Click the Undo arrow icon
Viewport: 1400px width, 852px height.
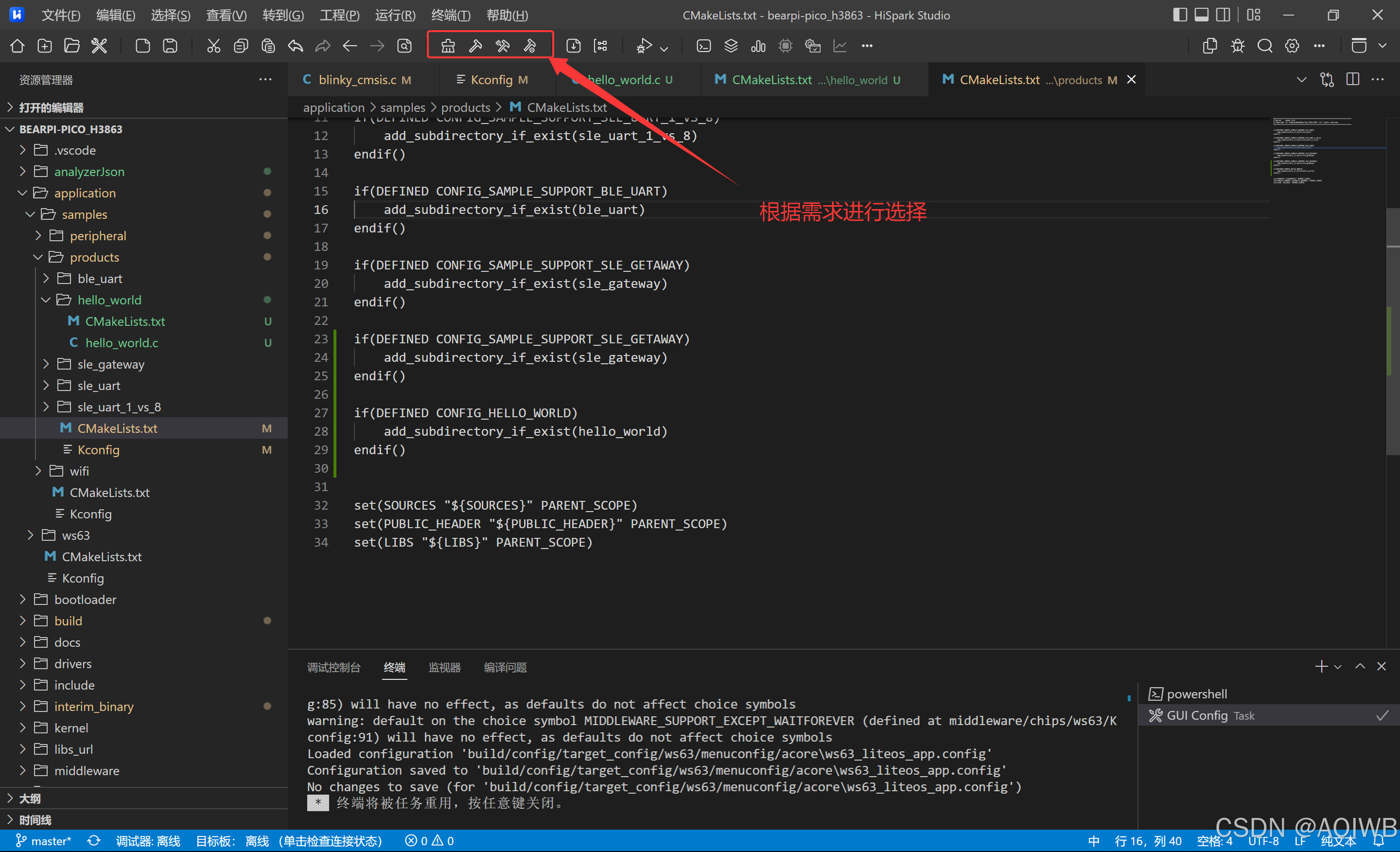pos(296,46)
